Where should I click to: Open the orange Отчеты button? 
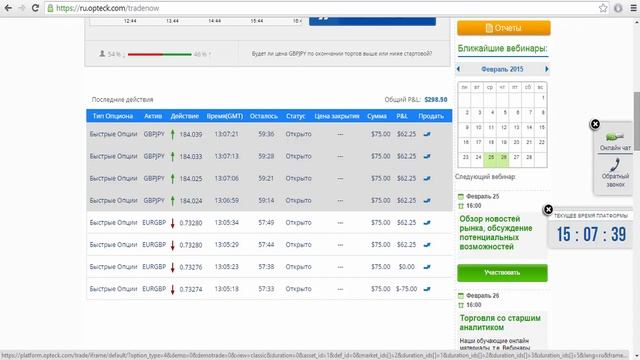click(504, 28)
